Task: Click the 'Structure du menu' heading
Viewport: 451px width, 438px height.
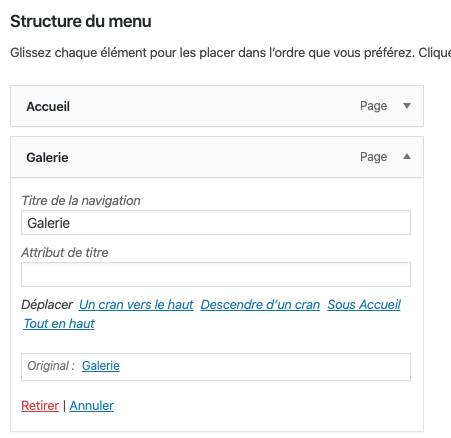Action: point(81,21)
